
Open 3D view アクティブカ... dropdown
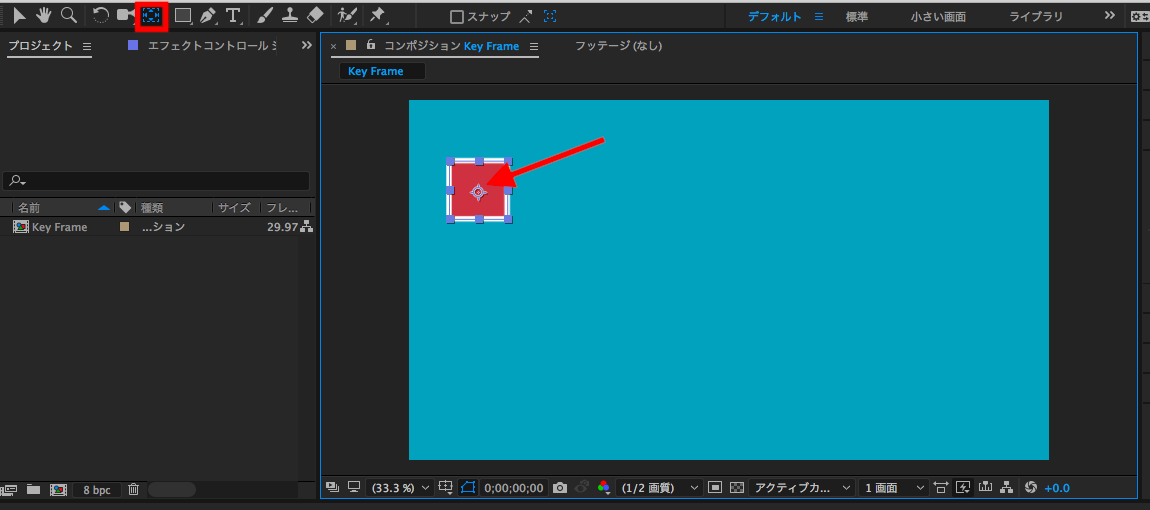802,487
